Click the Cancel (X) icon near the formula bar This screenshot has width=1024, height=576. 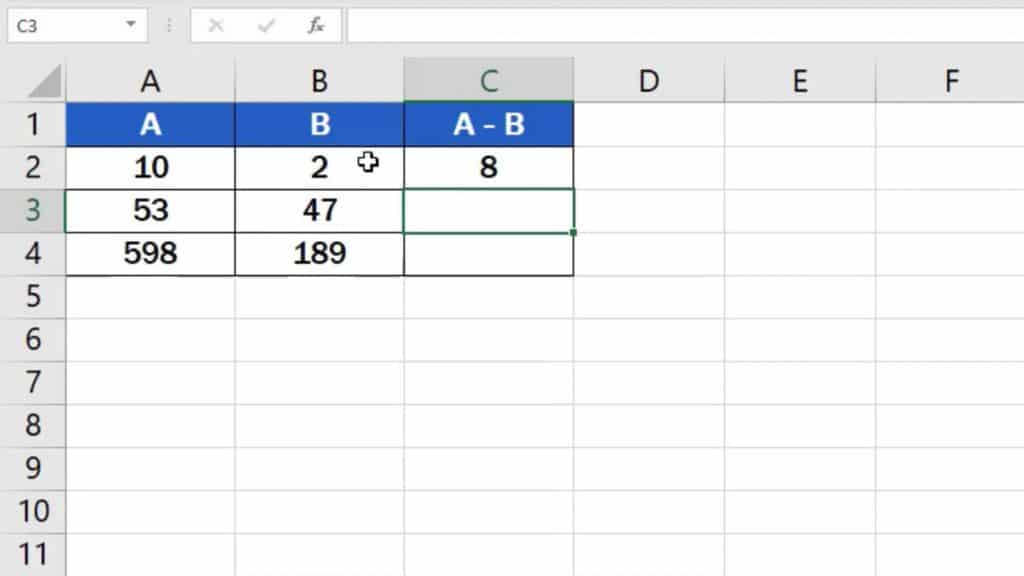pos(217,26)
